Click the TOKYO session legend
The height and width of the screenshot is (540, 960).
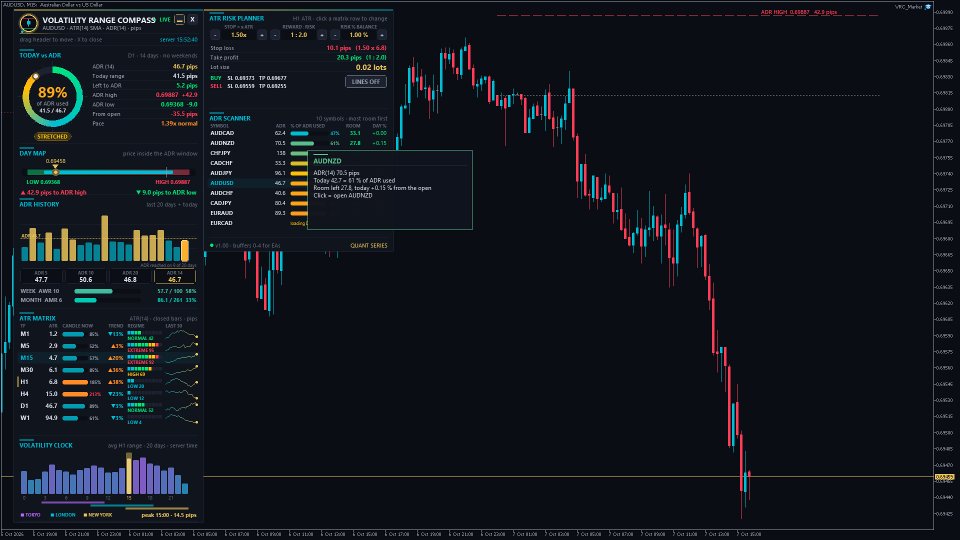pyautogui.click(x=31, y=515)
